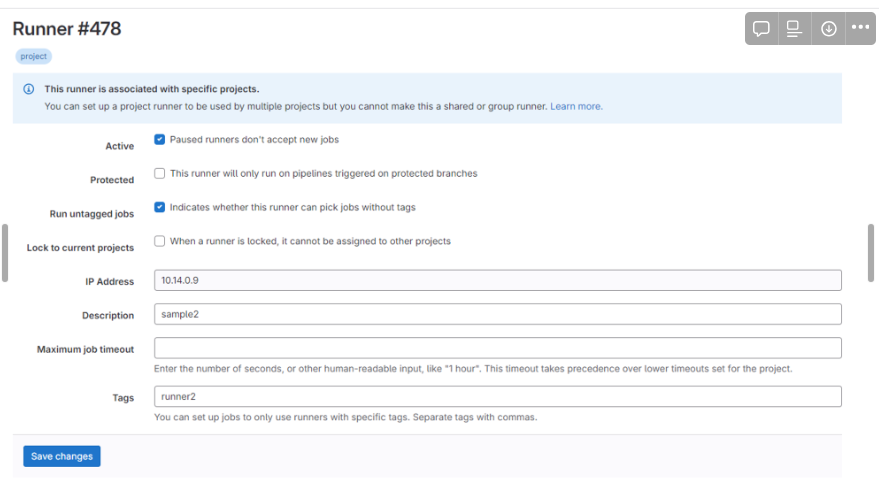Viewport: 879px width, 483px height.
Task: Disable the Run untagged jobs checkbox
Action: pos(160,208)
